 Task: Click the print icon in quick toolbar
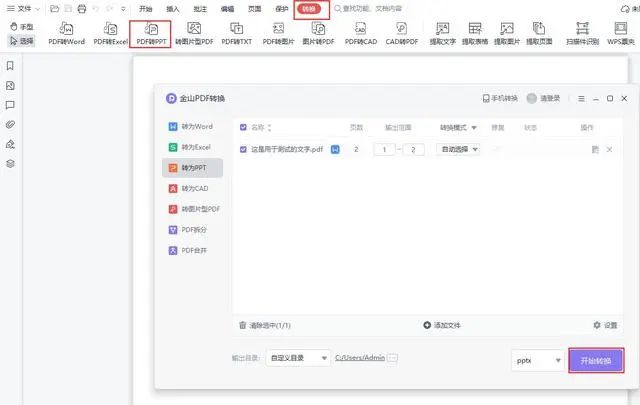82,9
